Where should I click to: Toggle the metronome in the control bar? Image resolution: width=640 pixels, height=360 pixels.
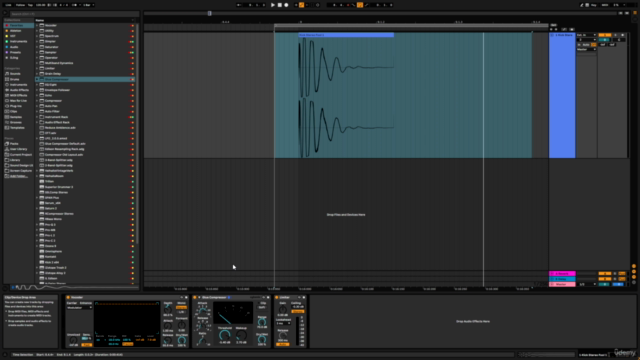coord(75,5)
